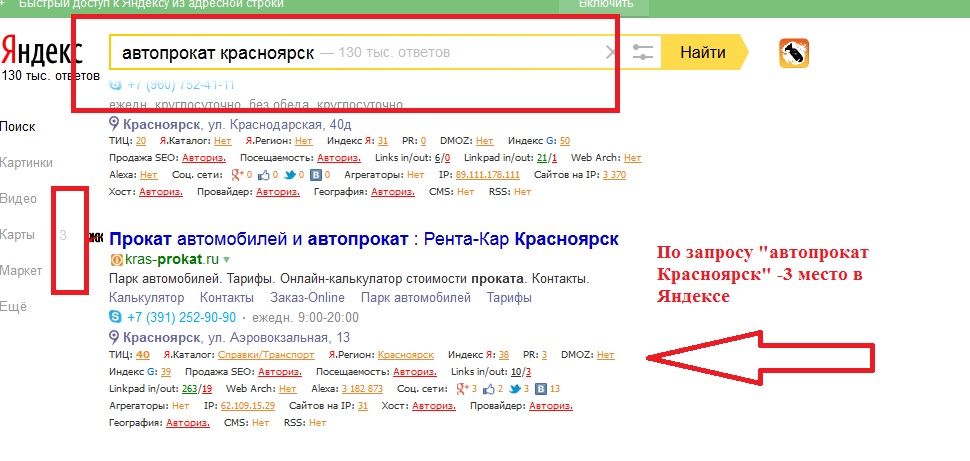The height and width of the screenshot is (461, 970).
Task: Expand the green arrow next to kras-prokat.ru
Action: (x=226, y=259)
